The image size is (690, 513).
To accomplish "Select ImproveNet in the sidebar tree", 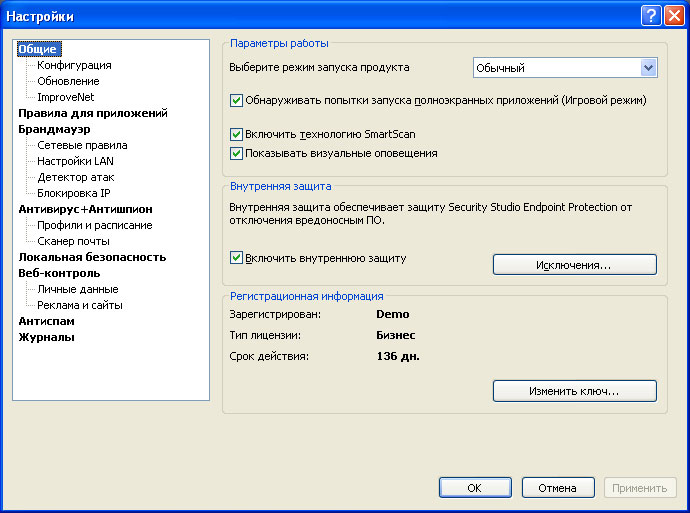I will pyautogui.click(x=66, y=97).
